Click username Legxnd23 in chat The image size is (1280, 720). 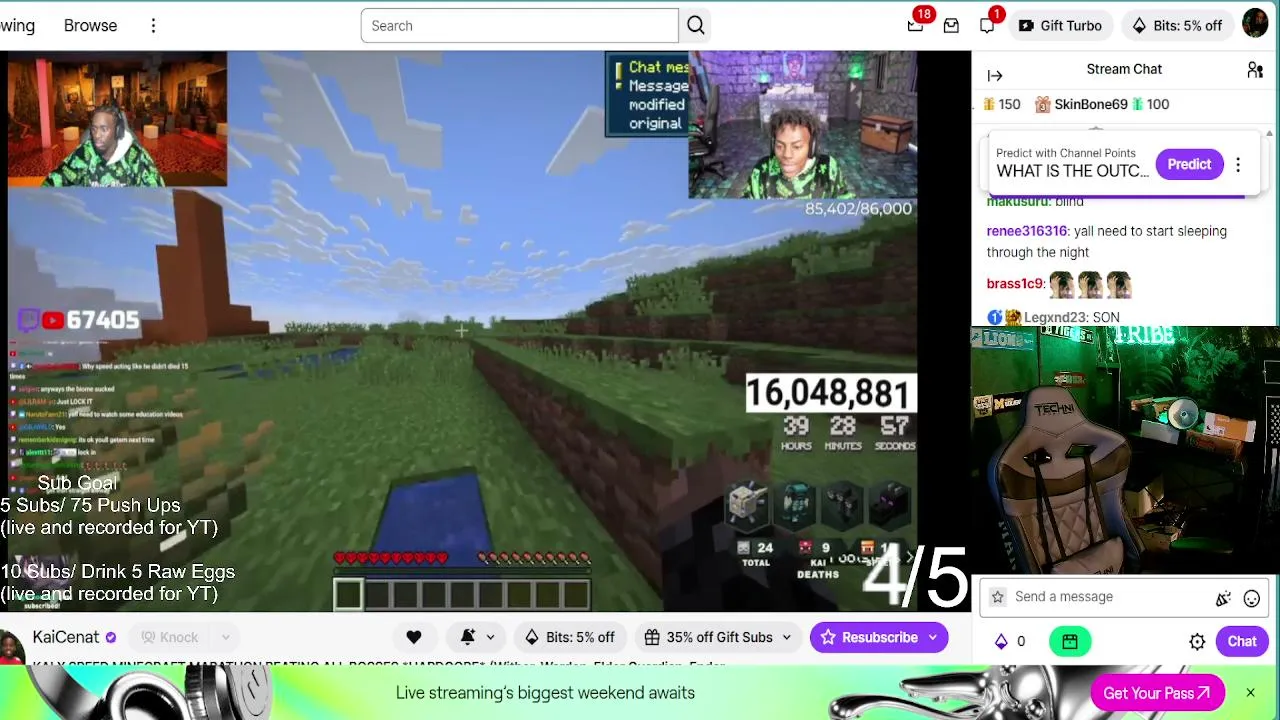[1055, 318]
